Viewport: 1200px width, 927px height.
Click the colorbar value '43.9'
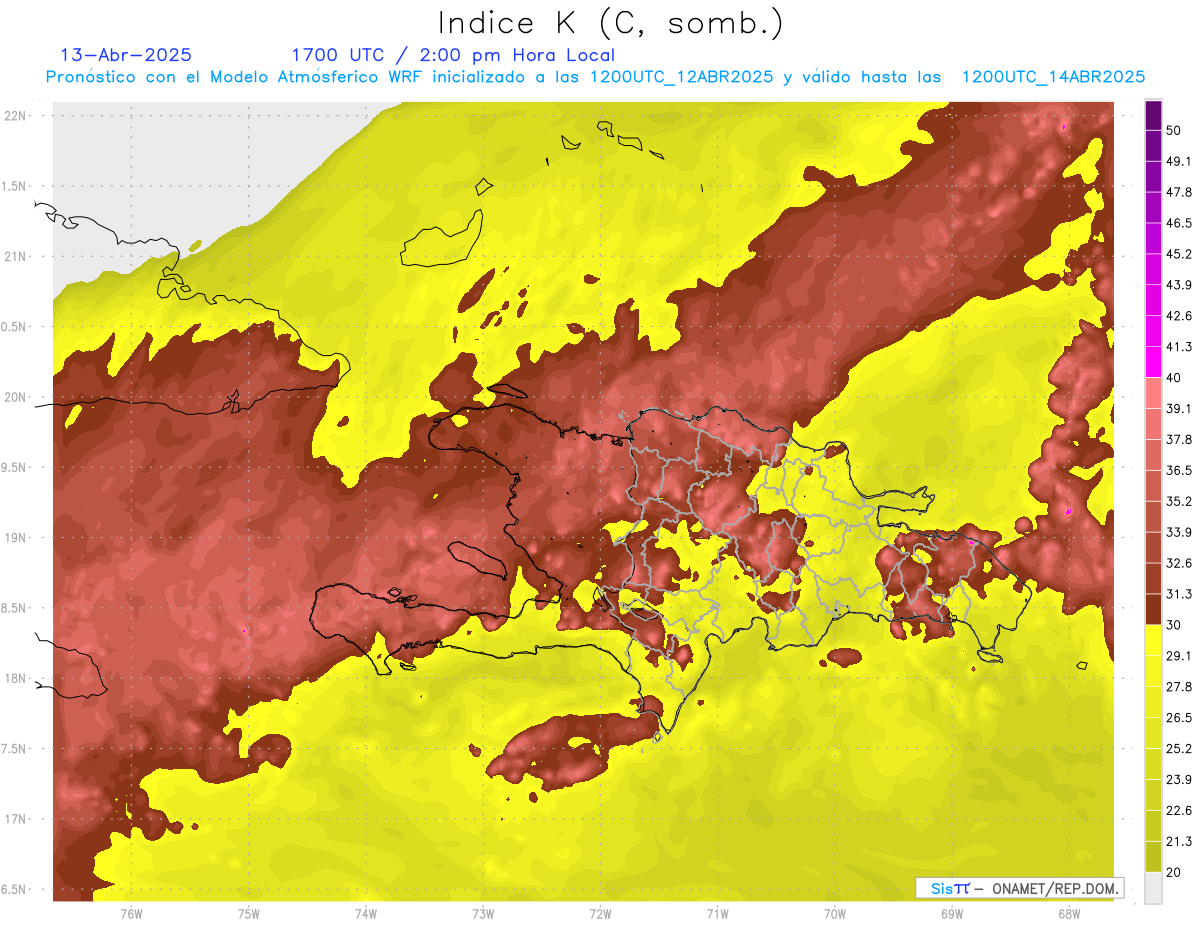coord(1178,285)
